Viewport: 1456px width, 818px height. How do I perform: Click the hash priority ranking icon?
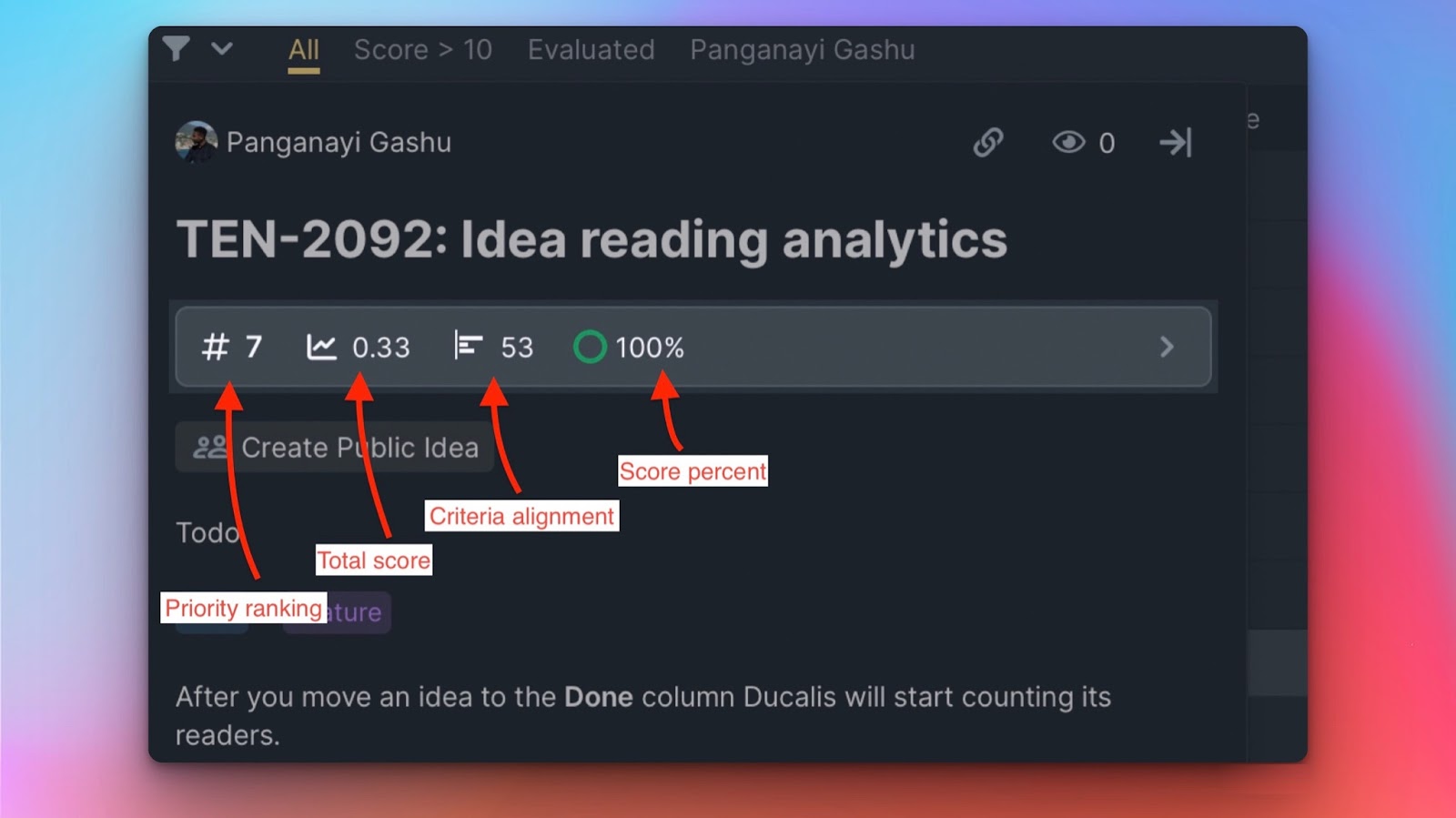point(215,347)
